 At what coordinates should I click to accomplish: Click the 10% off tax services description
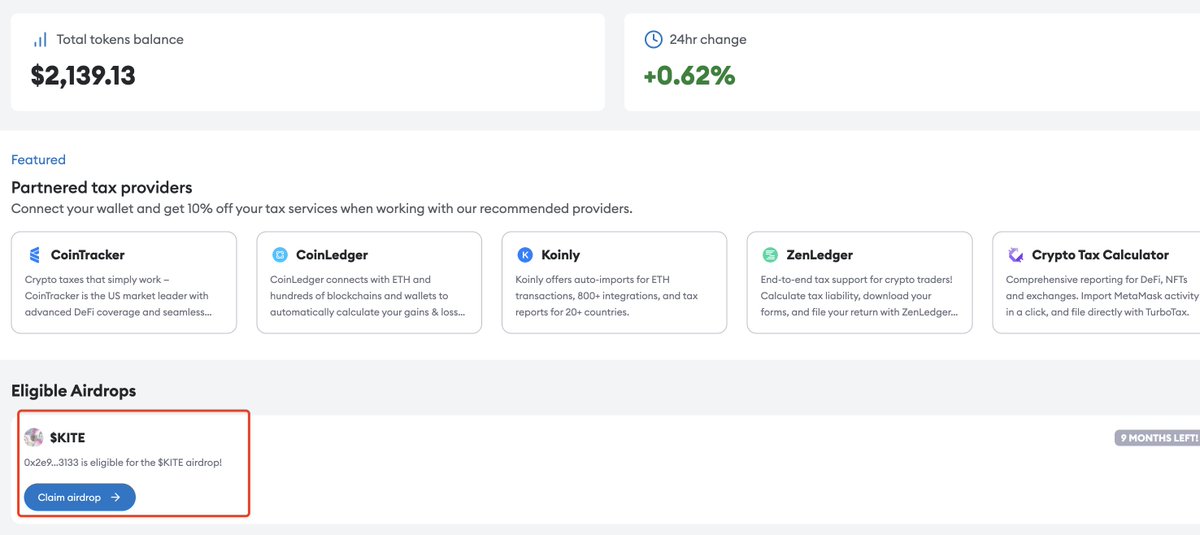[322, 209]
